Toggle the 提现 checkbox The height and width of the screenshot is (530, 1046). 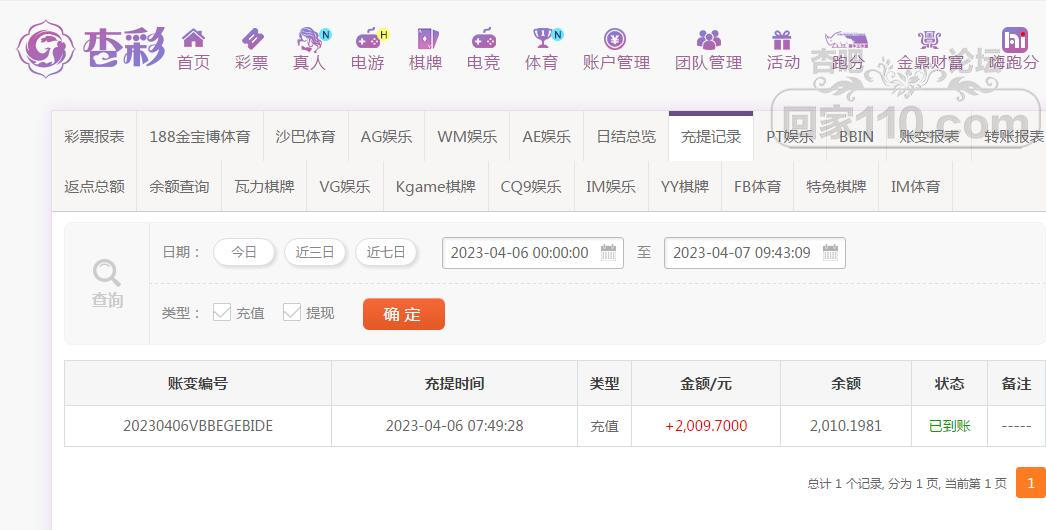click(x=292, y=312)
